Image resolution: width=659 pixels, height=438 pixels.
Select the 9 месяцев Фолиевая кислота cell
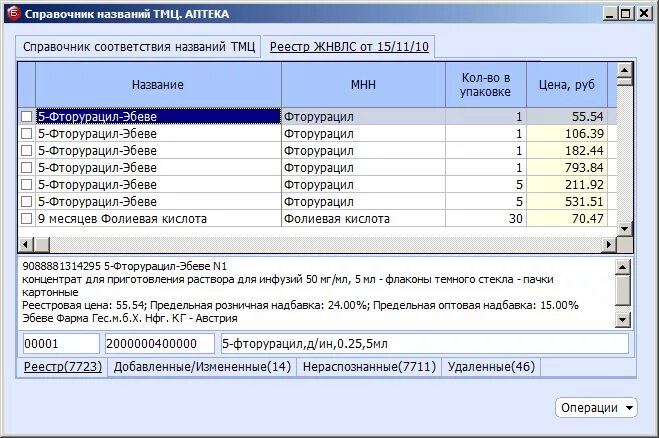158,219
